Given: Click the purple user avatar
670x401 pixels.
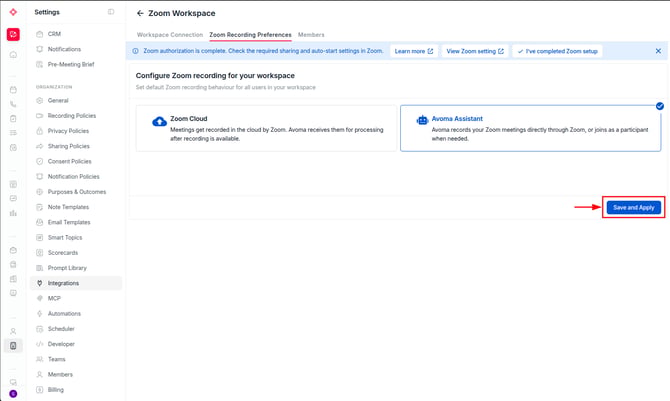Looking at the screenshot, I should (x=13, y=394).
